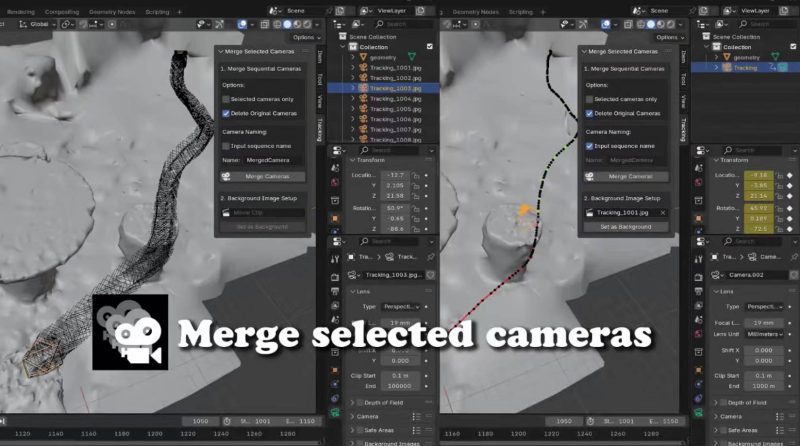Viewport: 800px width, 446px height.
Task: Expand Tracking_1001.jpg row in left outliner
Action: 353,67
